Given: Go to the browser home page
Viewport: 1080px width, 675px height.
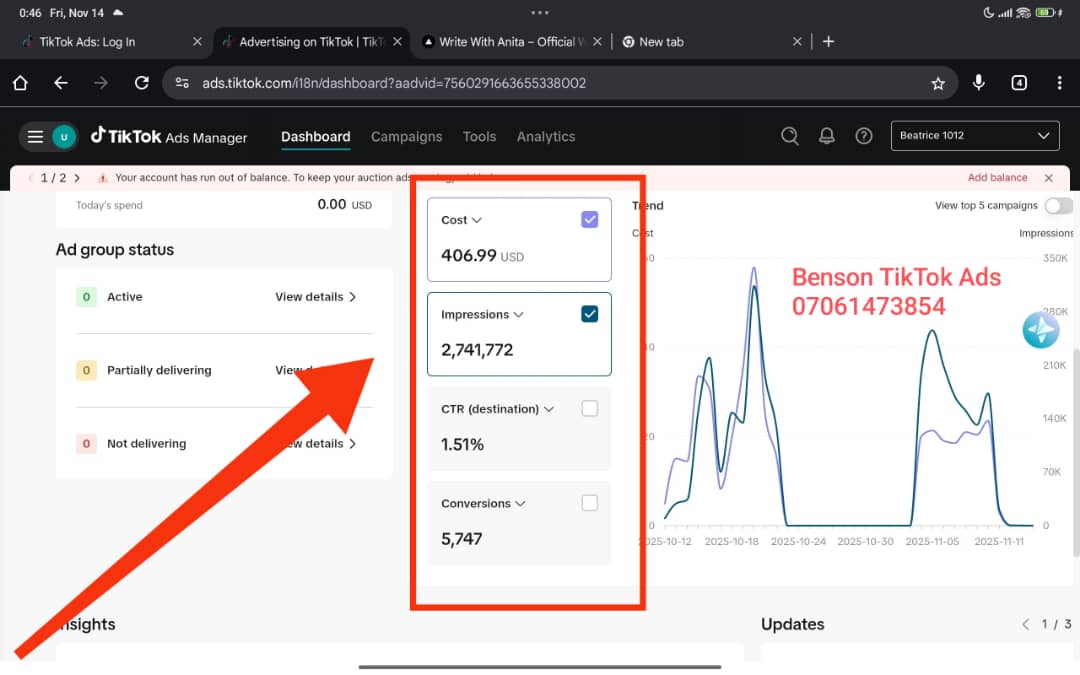Looking at the screenshot, I should coord(20,83).
